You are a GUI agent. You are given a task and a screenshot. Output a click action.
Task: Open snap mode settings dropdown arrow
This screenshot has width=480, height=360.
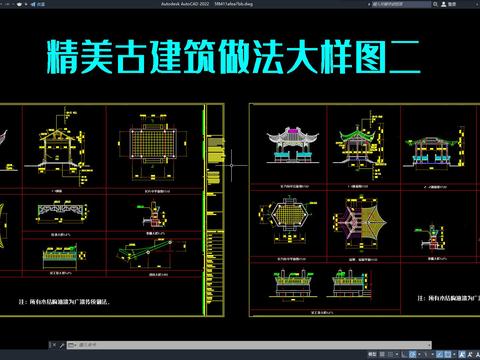pos(397,354)
